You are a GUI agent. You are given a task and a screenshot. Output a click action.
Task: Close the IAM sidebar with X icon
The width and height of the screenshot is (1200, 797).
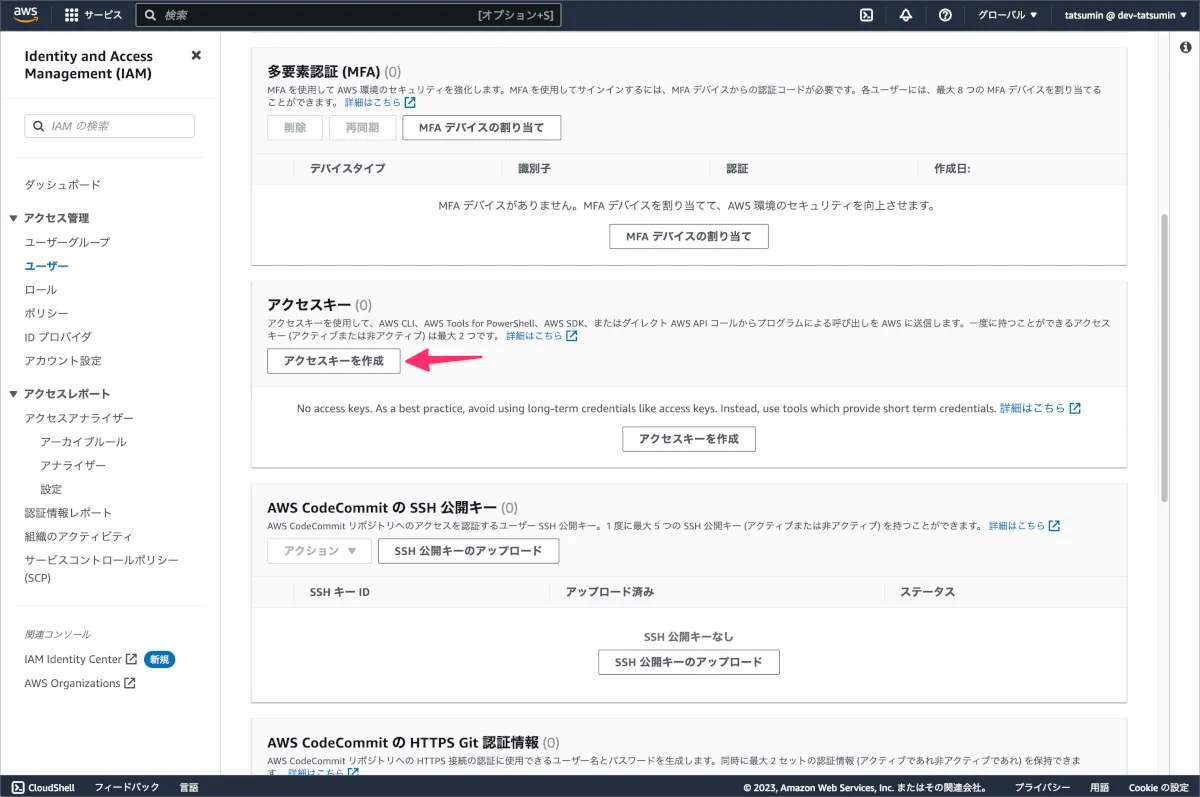196,56
